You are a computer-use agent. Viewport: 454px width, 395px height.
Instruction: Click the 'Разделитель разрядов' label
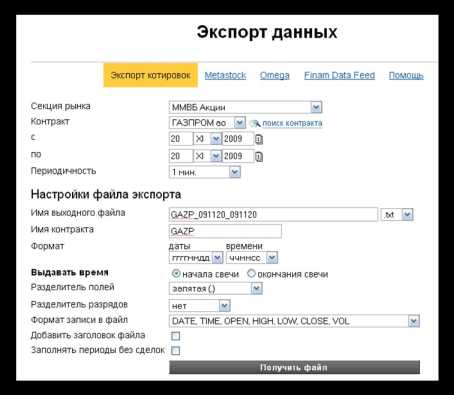click(x=79, y=304)
